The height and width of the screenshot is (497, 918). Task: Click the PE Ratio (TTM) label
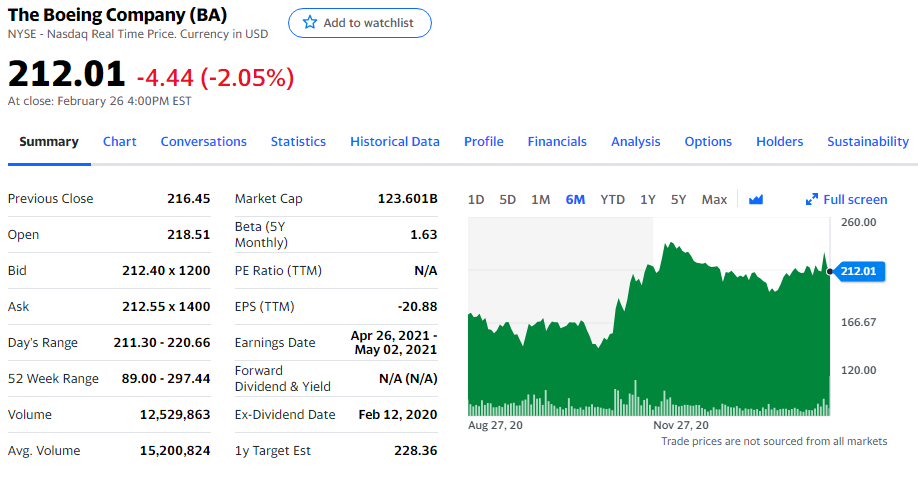278,270
